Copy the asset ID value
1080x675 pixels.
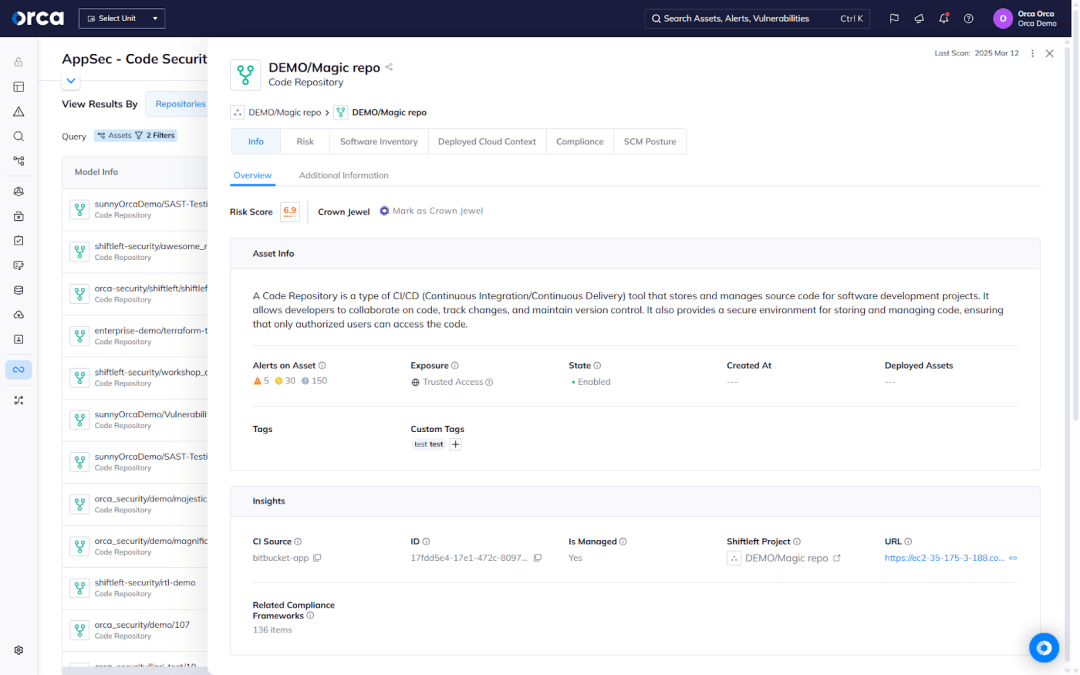point(538,558)
